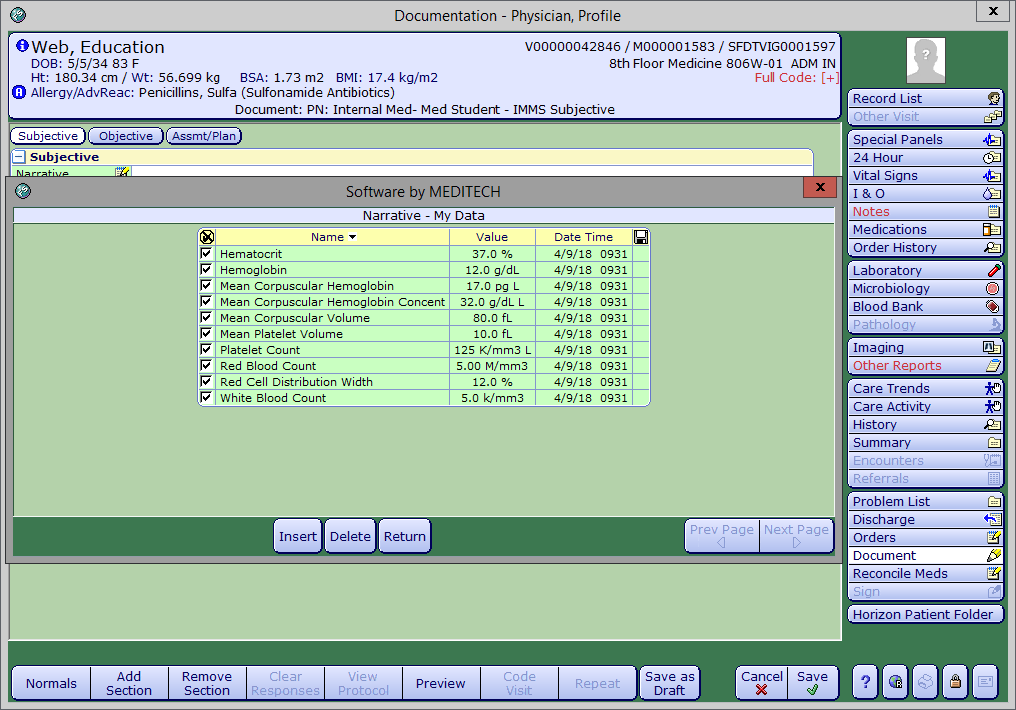Click the deselect-all X icon in table header
This screenshot has height=710, width=1016.
click(207, 237)
